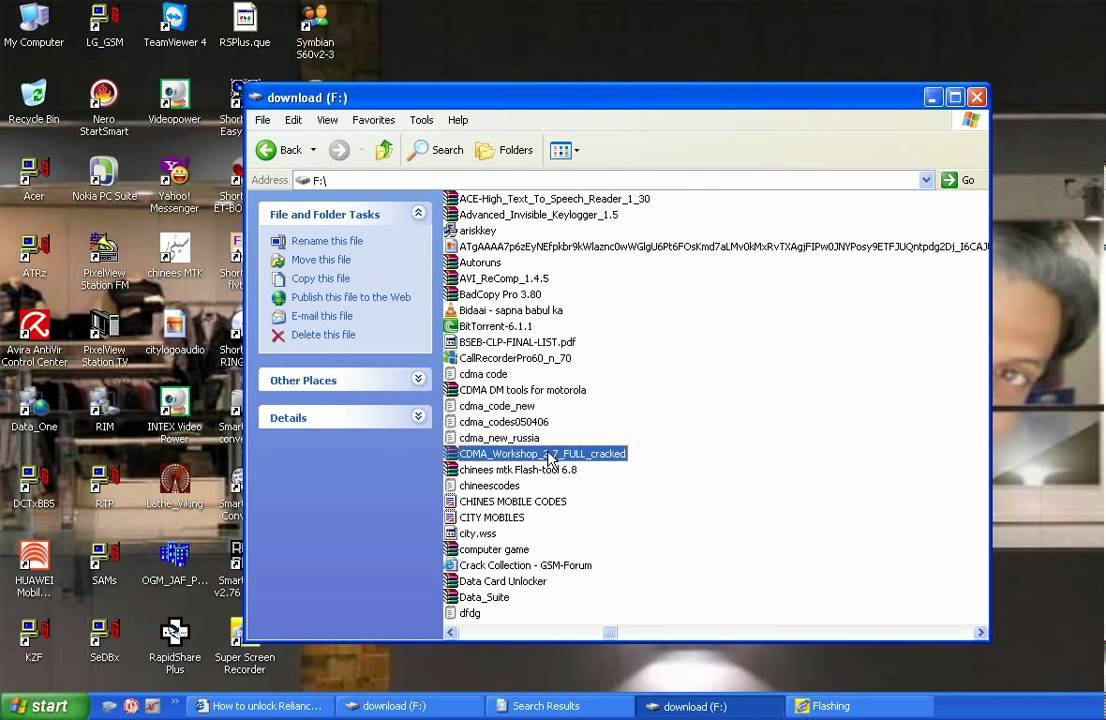Click E-mail this file link
Image resolution: width=1106 pixels, height=720 pixels.
pos(322,316)
